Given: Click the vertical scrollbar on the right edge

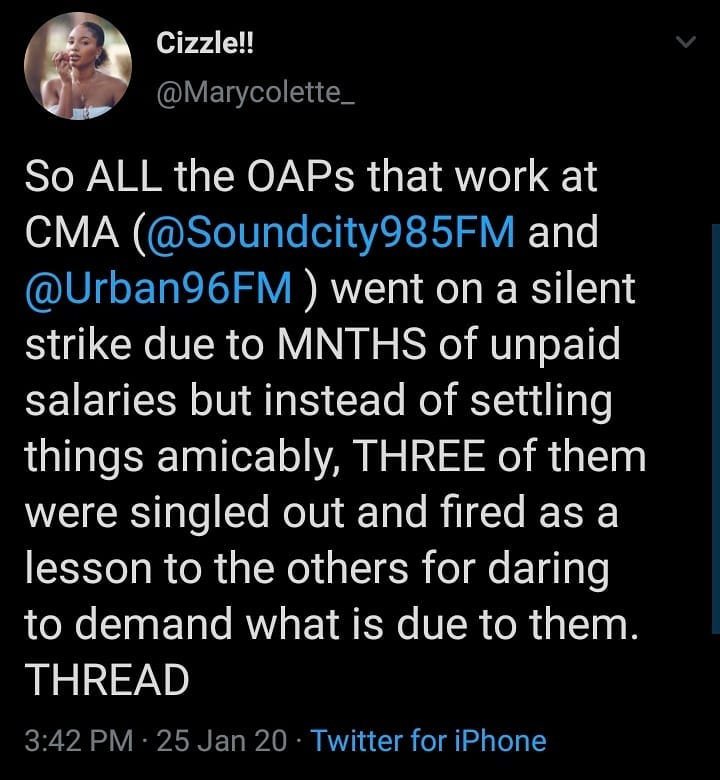Looking at the screenshot, I should 716,428.
